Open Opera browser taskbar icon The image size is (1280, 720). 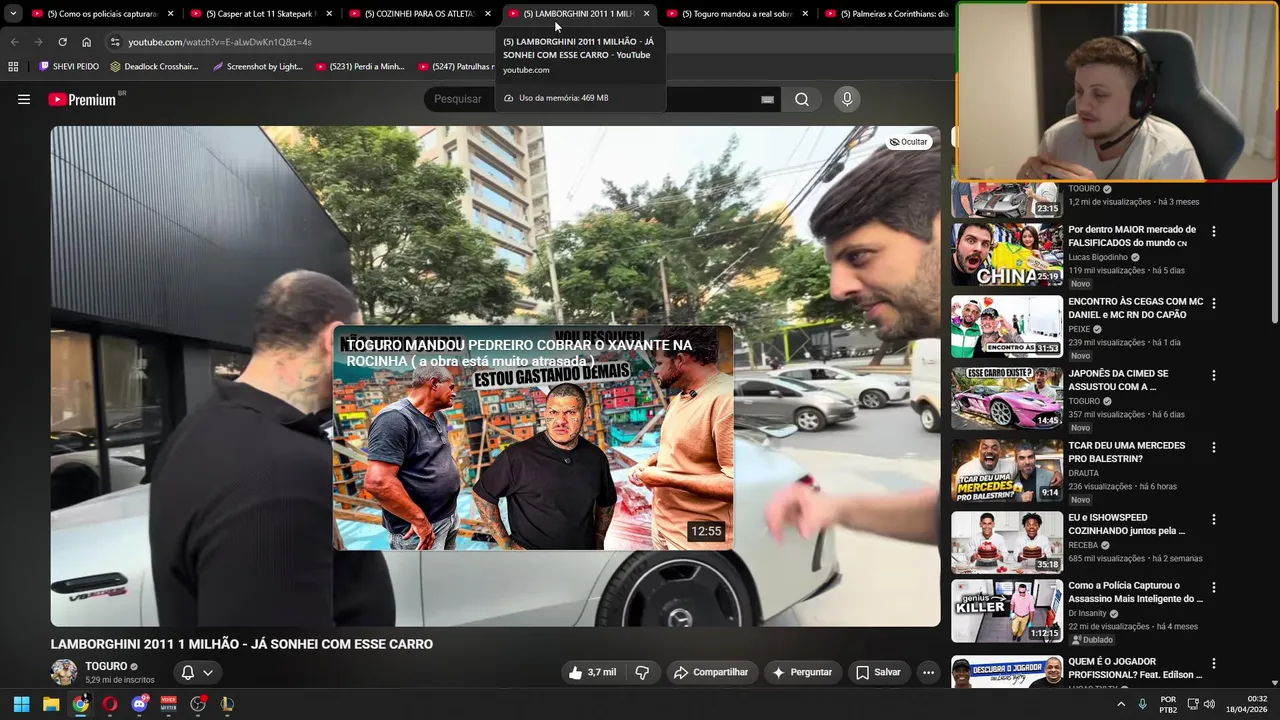[x=110, y=704]
